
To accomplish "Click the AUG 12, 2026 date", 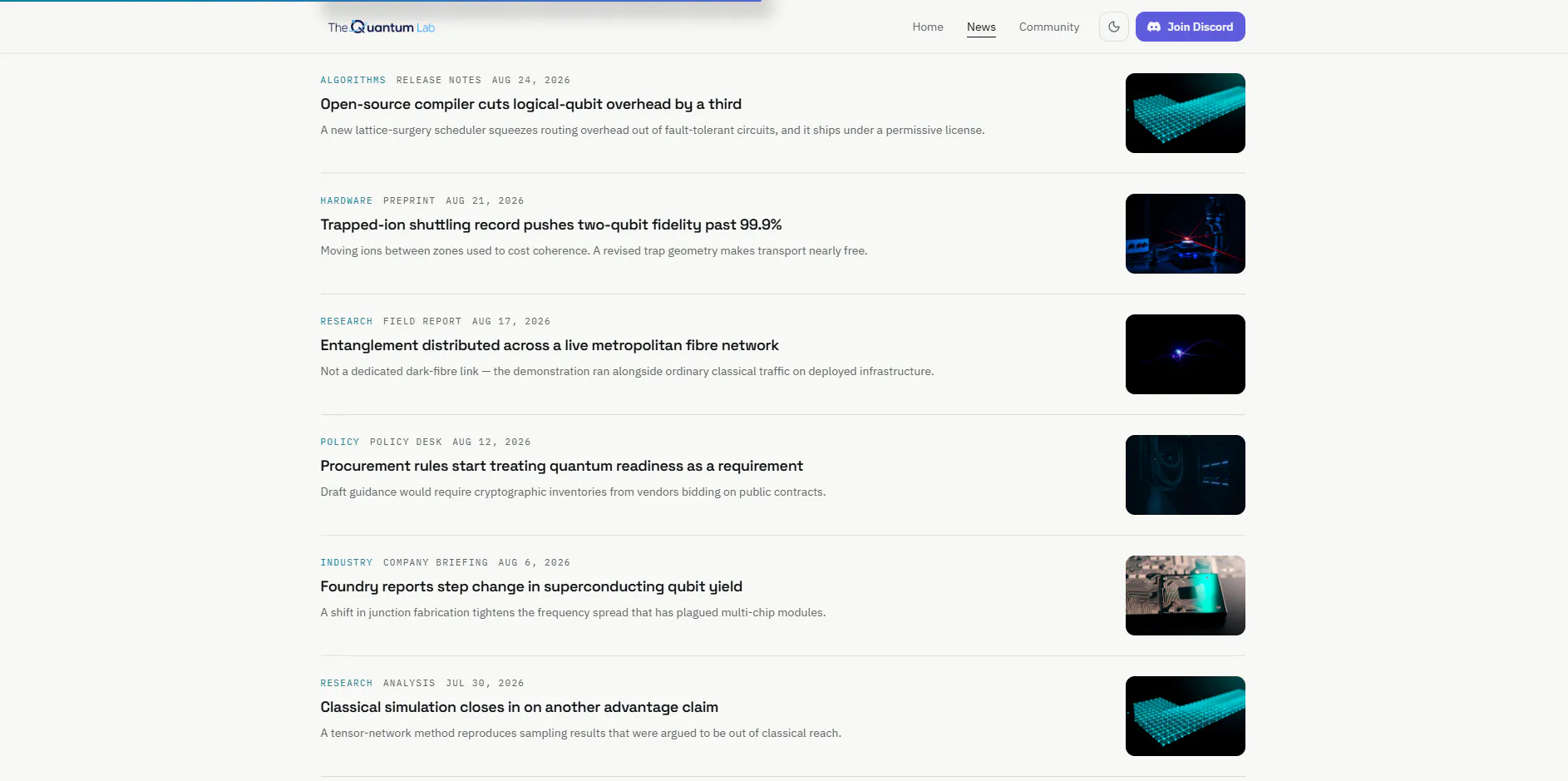I will [491, 442].
